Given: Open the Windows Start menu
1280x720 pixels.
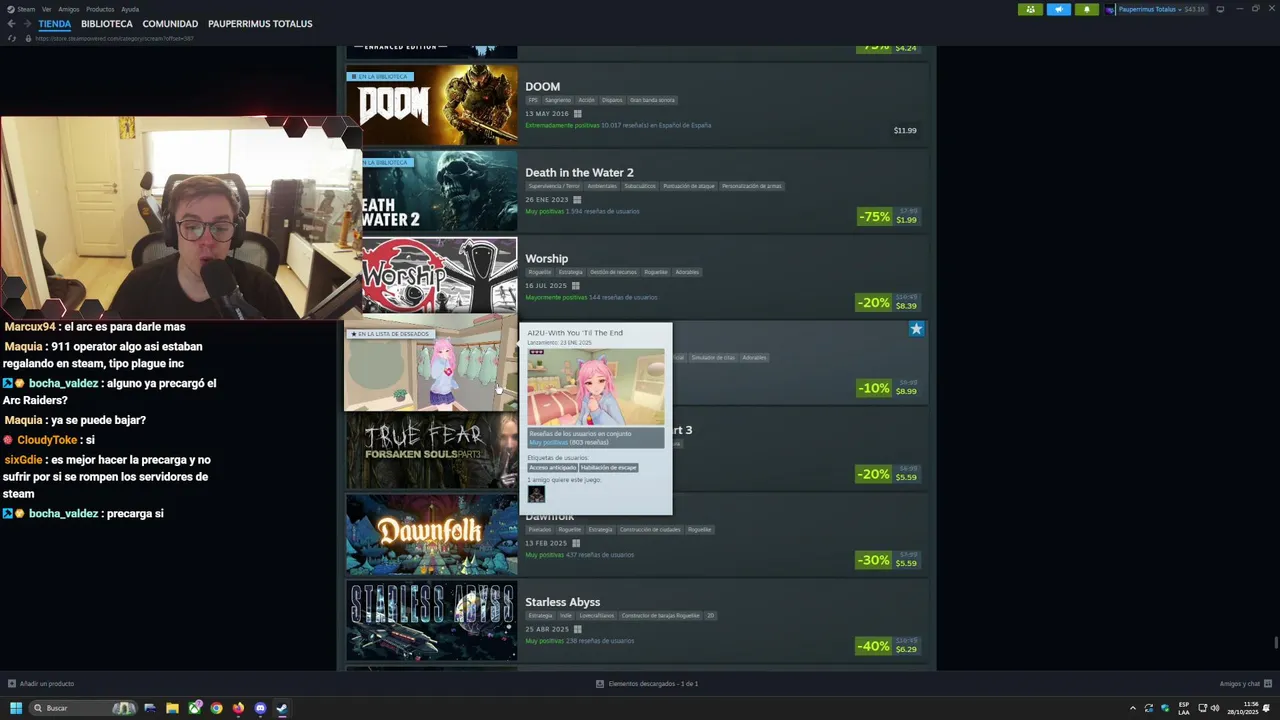Looking at the screenshot, I should [x=16, y=708].
